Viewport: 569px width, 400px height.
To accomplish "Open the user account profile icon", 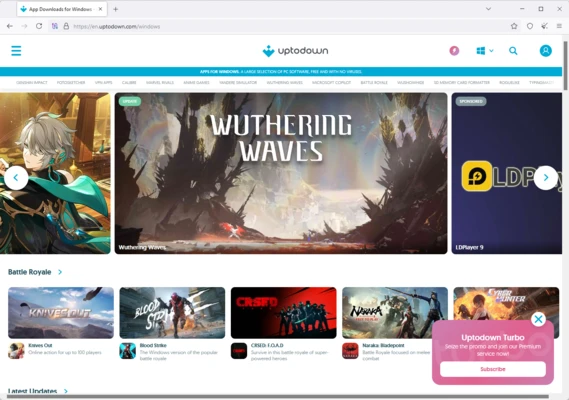I will coord(545,51).
